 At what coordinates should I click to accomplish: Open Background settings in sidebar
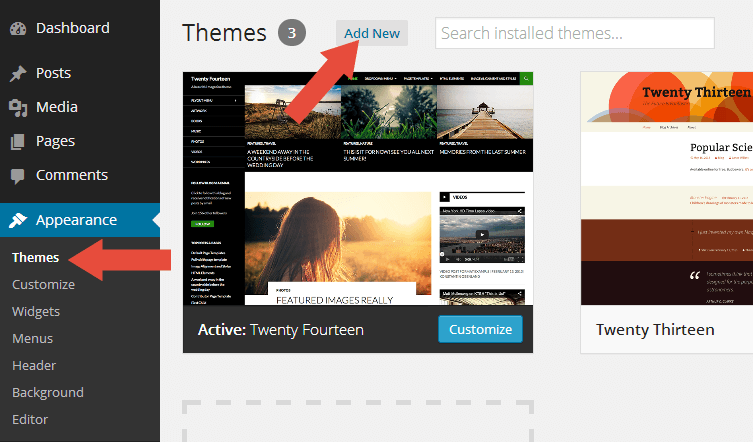click(47, 393)
